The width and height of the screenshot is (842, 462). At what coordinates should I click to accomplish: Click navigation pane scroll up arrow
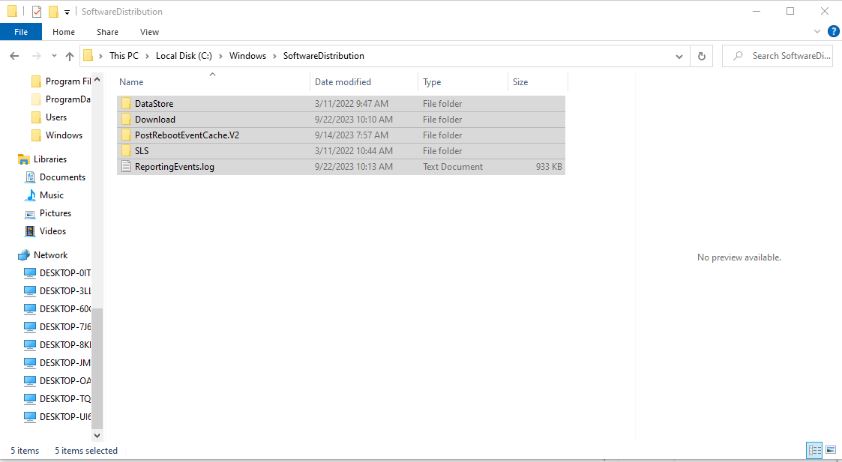(97, 80)
